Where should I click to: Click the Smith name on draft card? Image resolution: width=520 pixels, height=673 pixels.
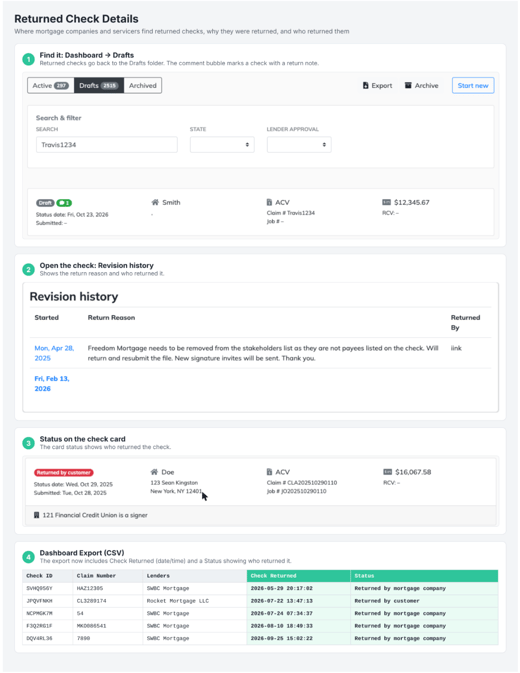pos(171,202)
